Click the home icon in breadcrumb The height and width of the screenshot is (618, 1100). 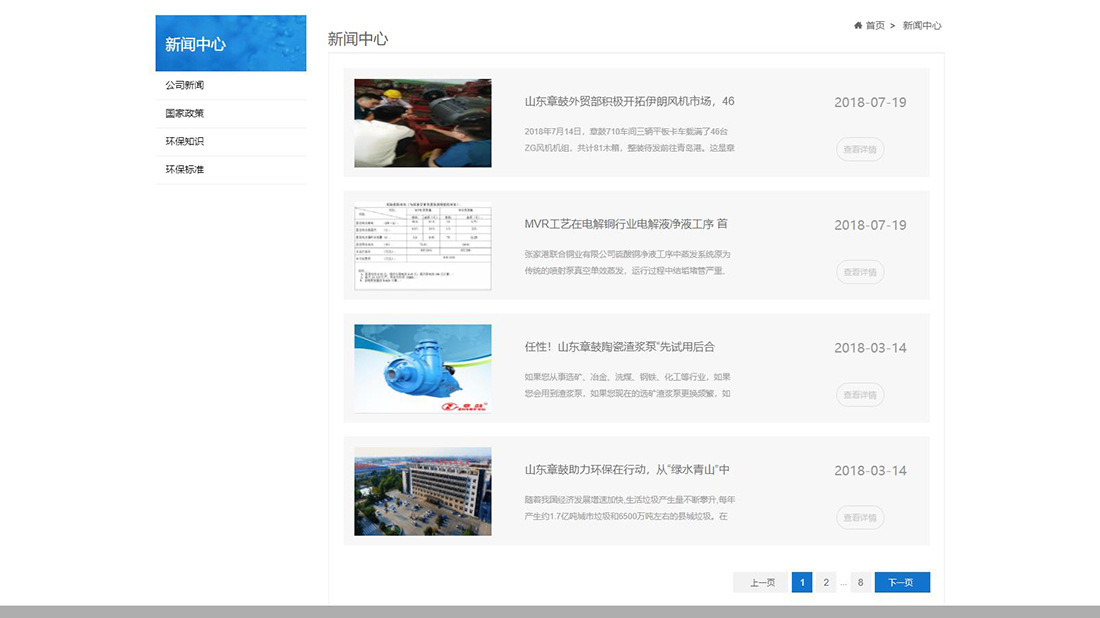[857, 25]
